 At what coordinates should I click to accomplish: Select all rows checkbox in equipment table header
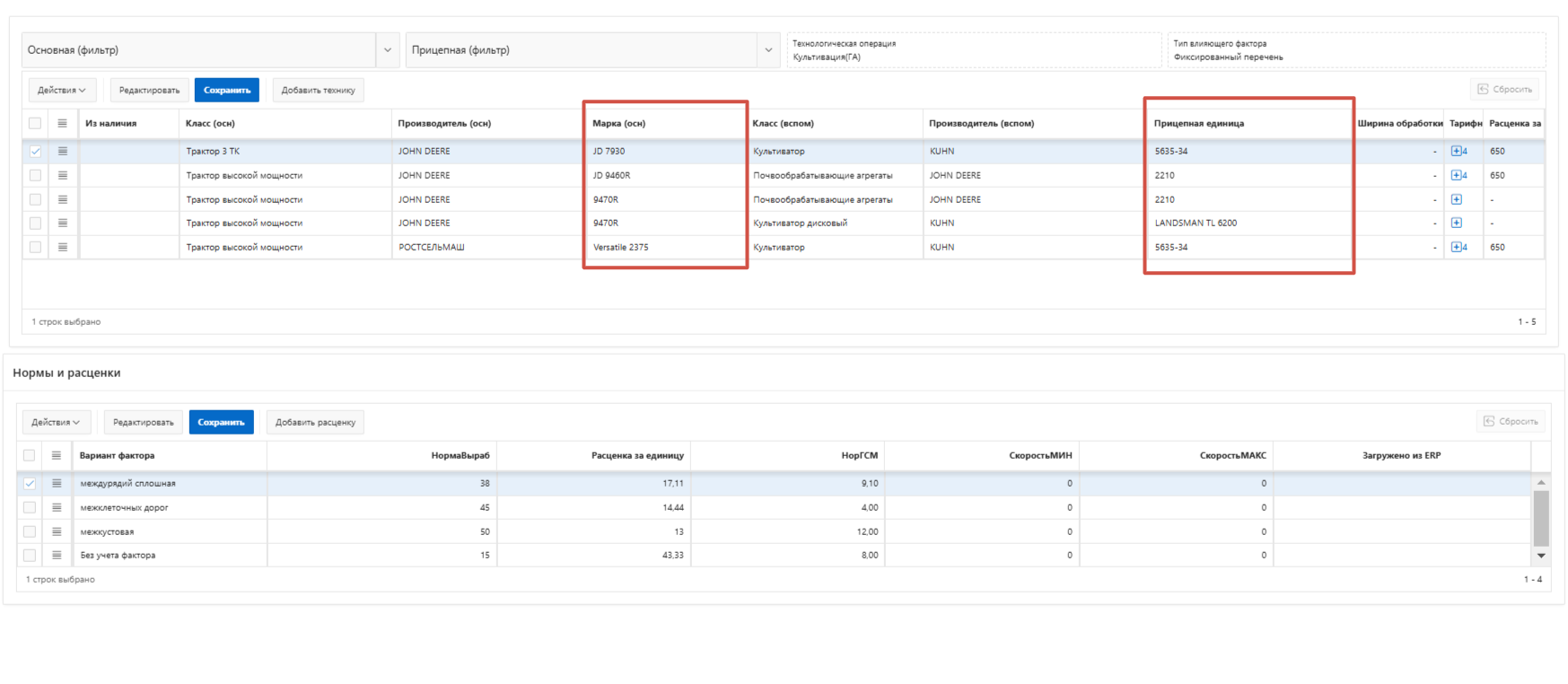pyautogui.click(x=35, y=123)
